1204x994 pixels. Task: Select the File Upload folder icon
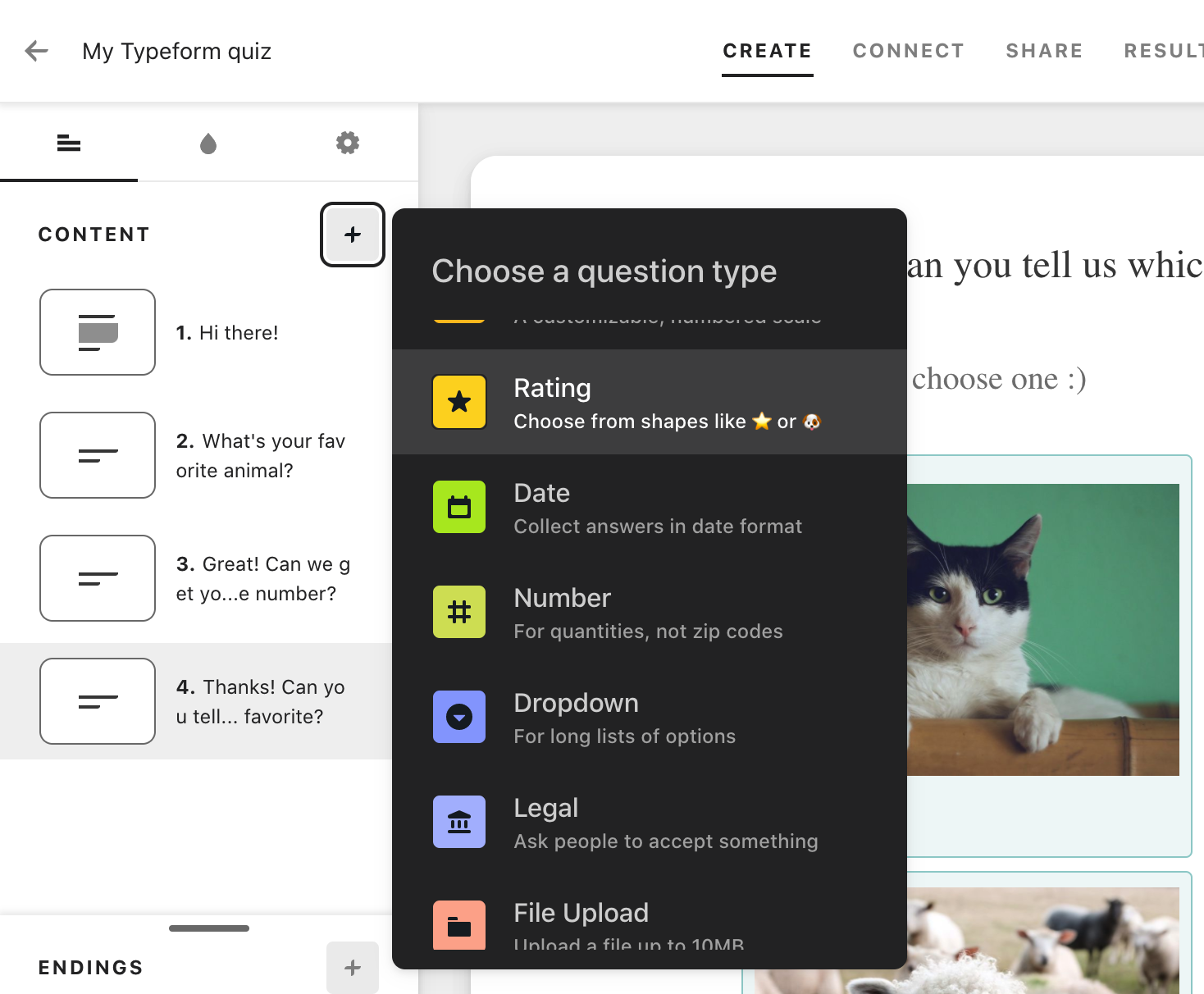tap(459, 925)
